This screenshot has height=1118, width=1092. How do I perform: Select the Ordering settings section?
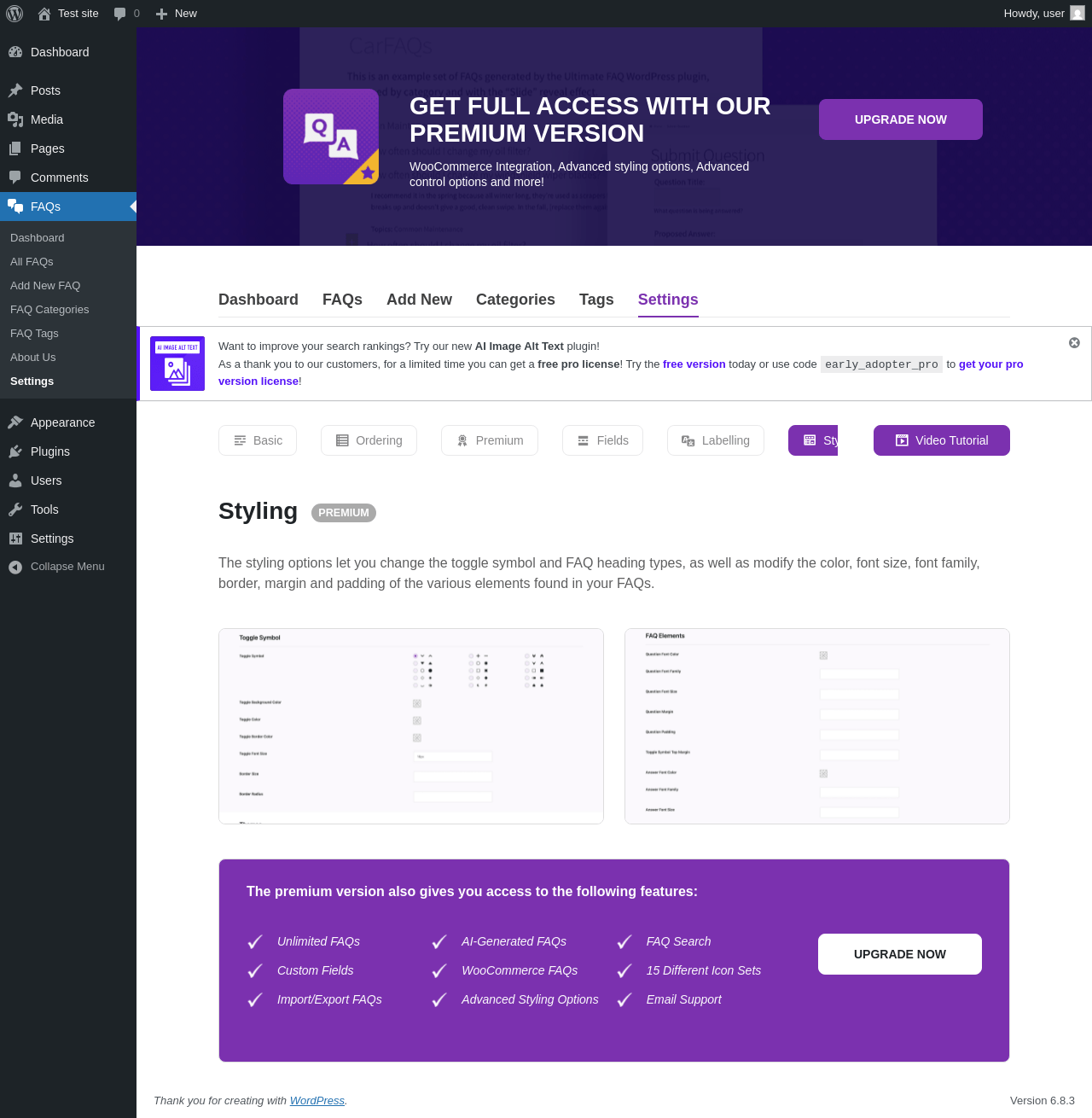click(369, 440)
